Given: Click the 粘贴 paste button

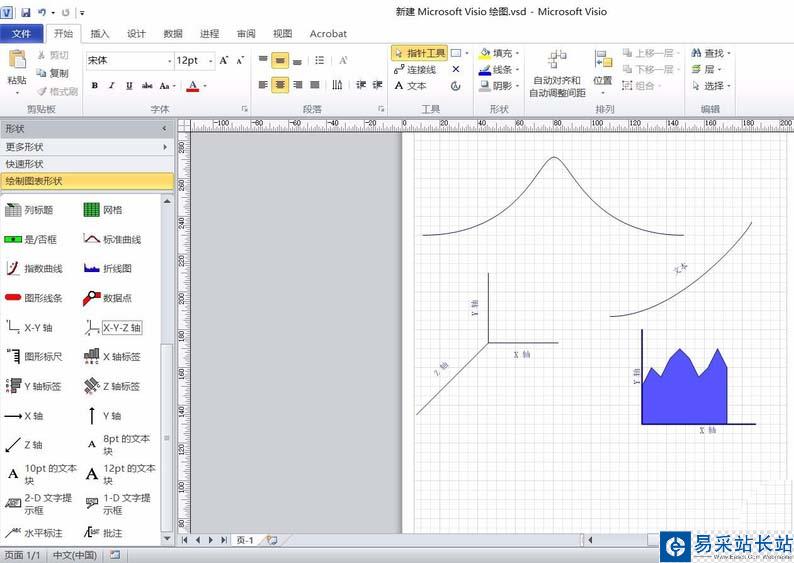Looking at the screenshot, I should pos(17,72).
